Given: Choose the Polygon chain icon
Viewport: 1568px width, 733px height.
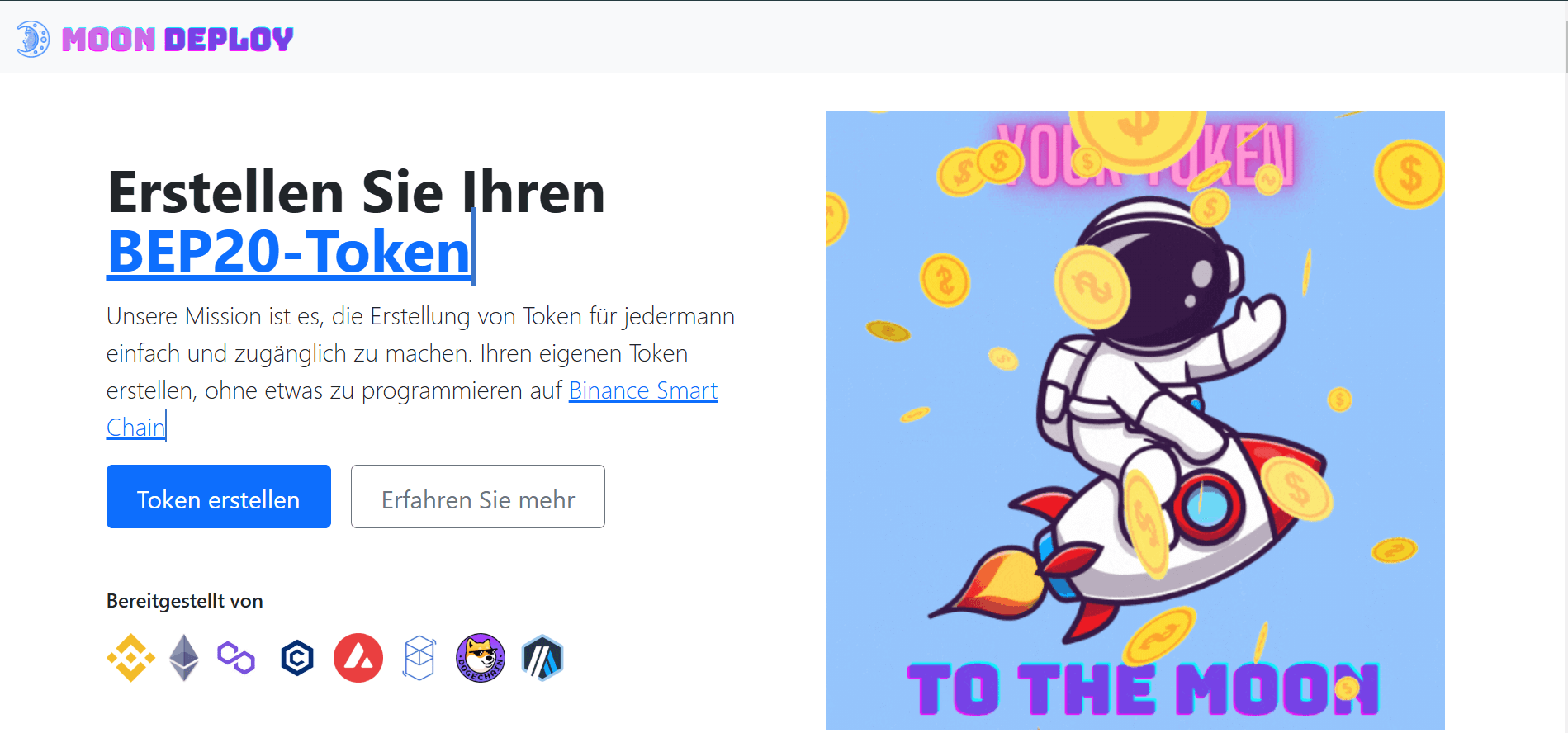Looking at the screenshot, I should click(236, 658).
